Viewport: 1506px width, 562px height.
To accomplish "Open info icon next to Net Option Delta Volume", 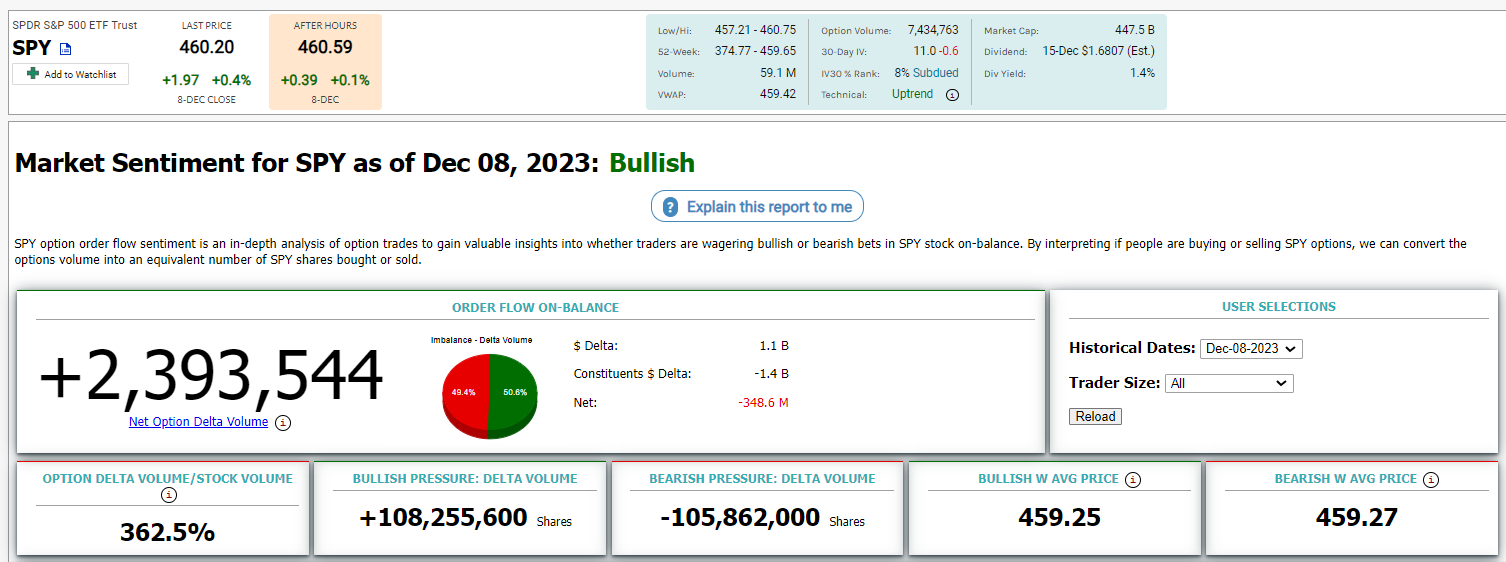I will tap(283, 423).
